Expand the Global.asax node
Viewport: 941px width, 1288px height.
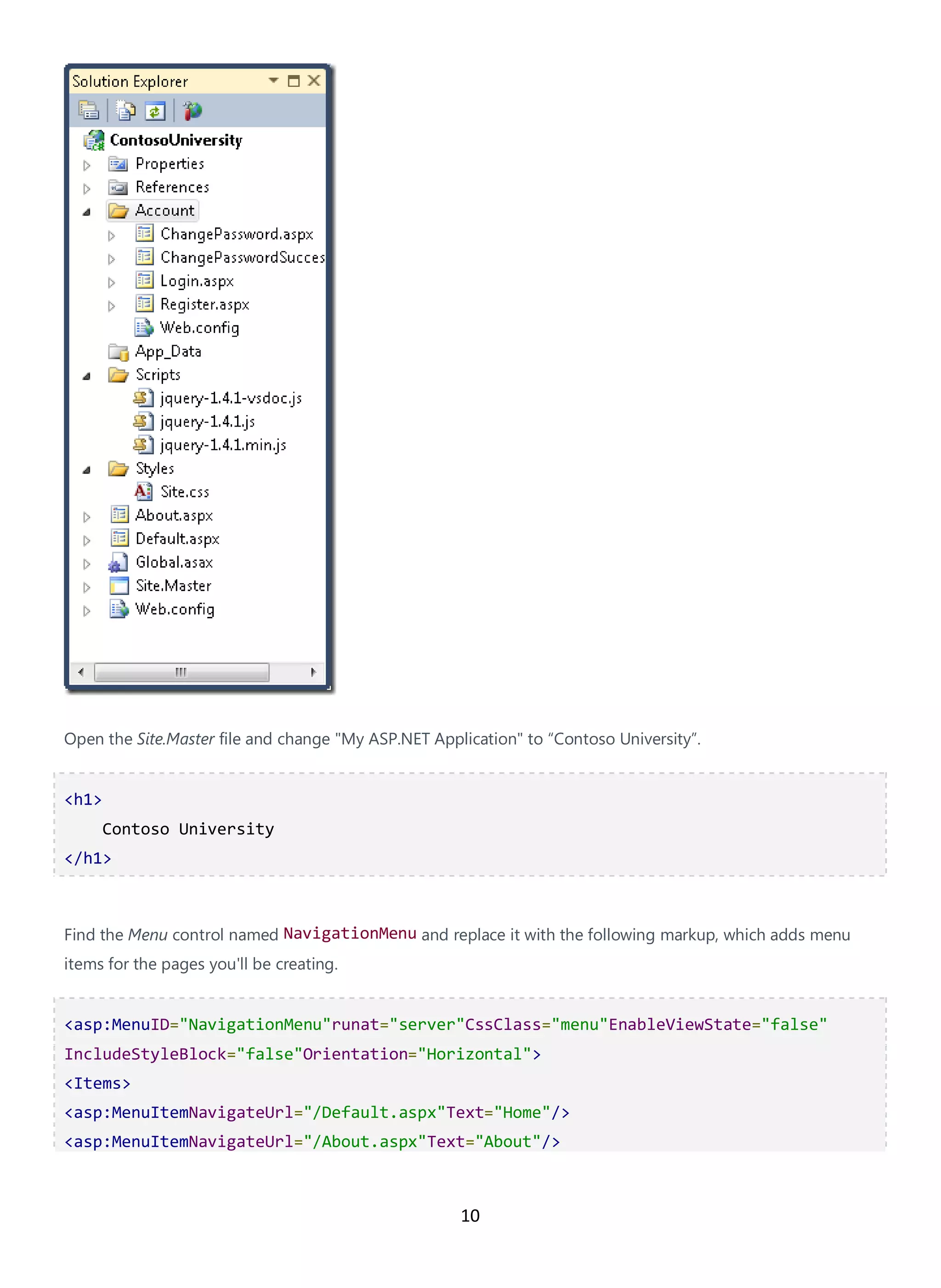click(86, 564)
